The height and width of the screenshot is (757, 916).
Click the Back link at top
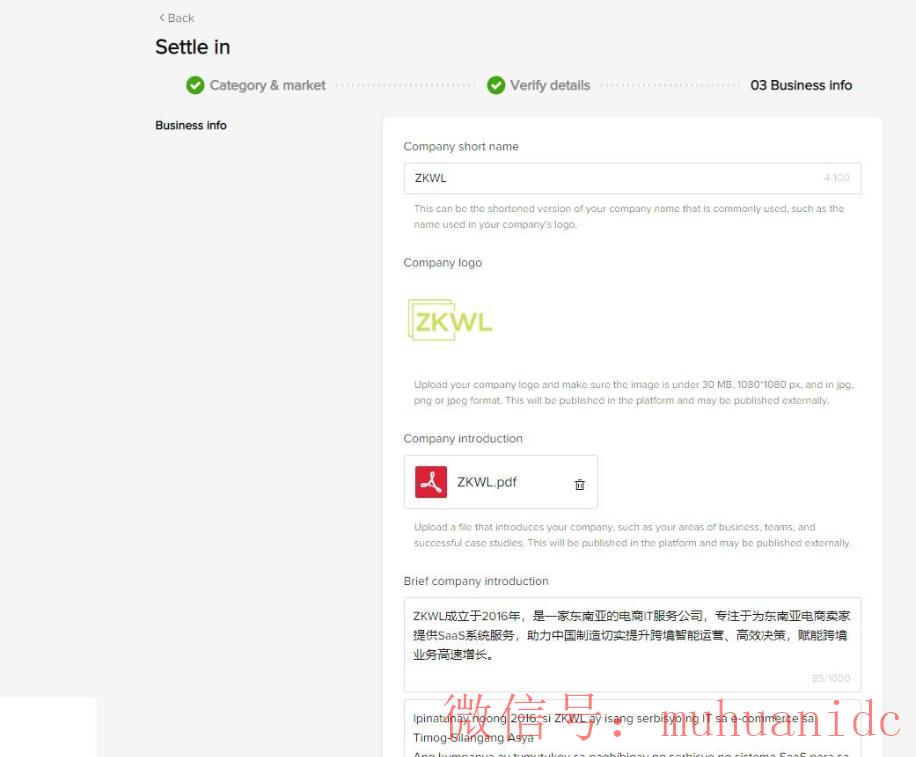pos(176,18)
